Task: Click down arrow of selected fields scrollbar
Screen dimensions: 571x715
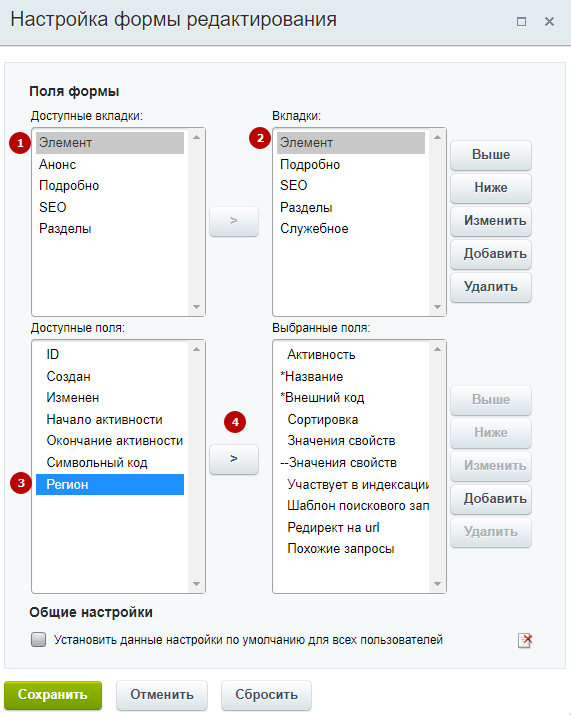Action: (437, 584)
